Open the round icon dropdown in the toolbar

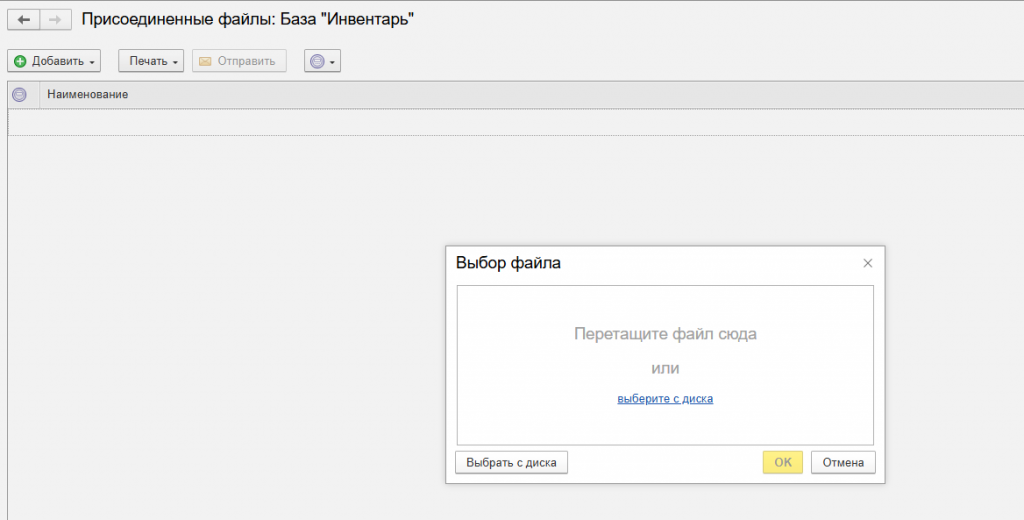(322, 61)
